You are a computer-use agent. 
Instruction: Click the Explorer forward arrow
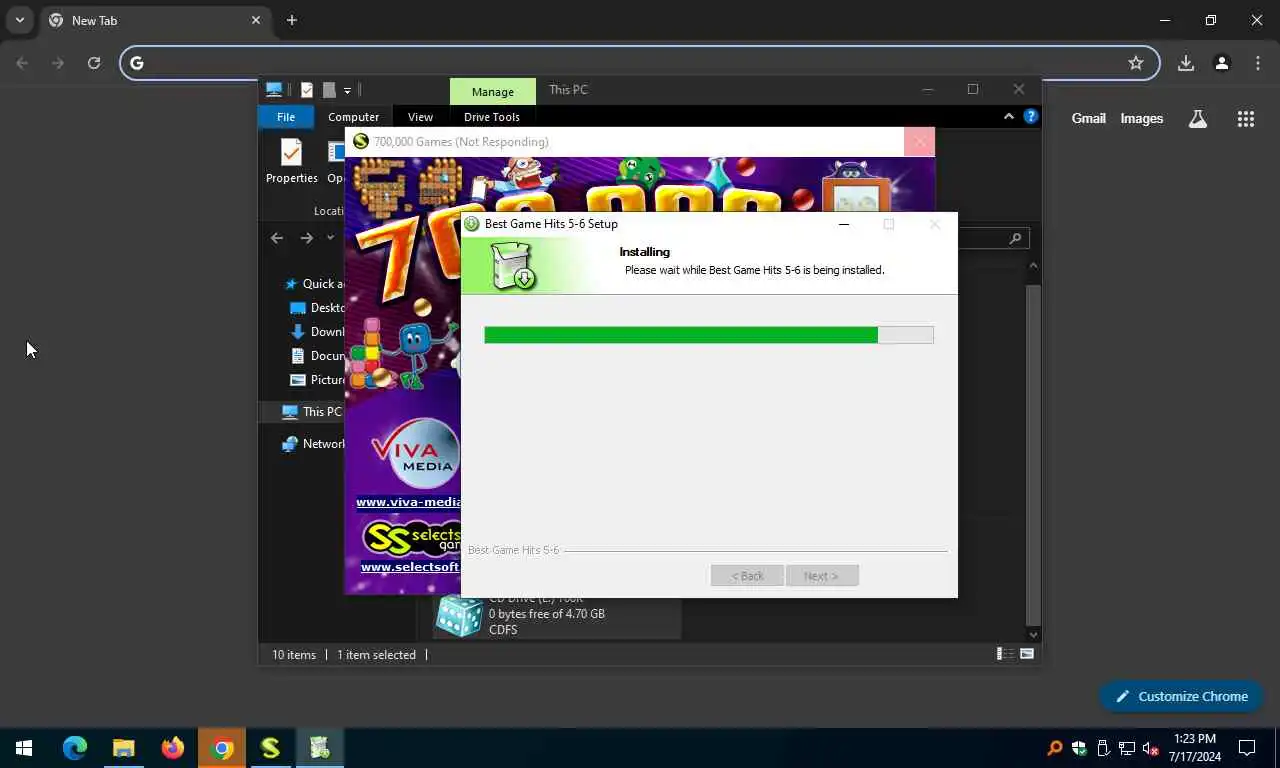click(307, 238)
